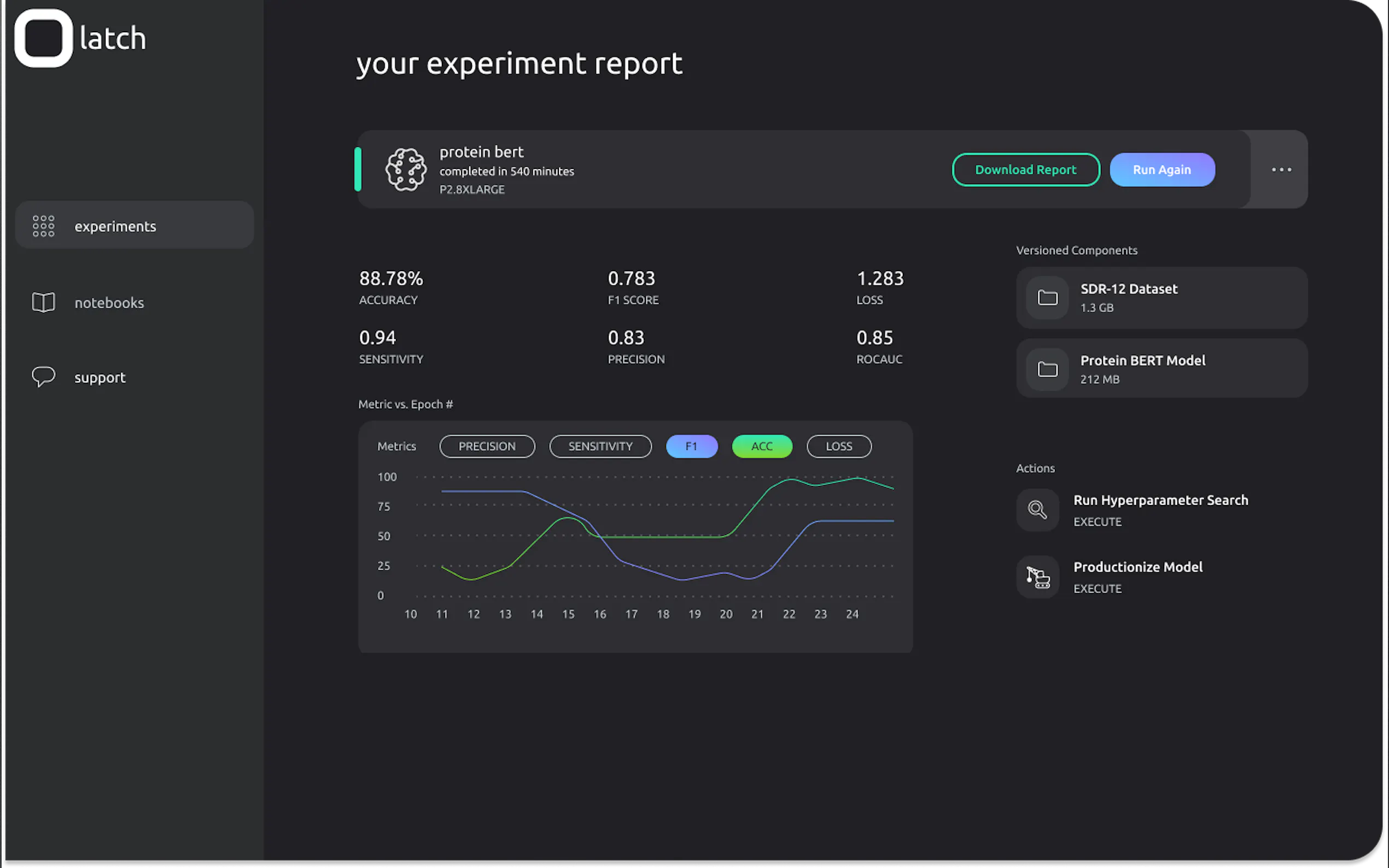The height and width of the screenshot is (868, 1389).
Task: Click the protein bert brain icon
Action: pyautogui.click(x=406, y=170)
